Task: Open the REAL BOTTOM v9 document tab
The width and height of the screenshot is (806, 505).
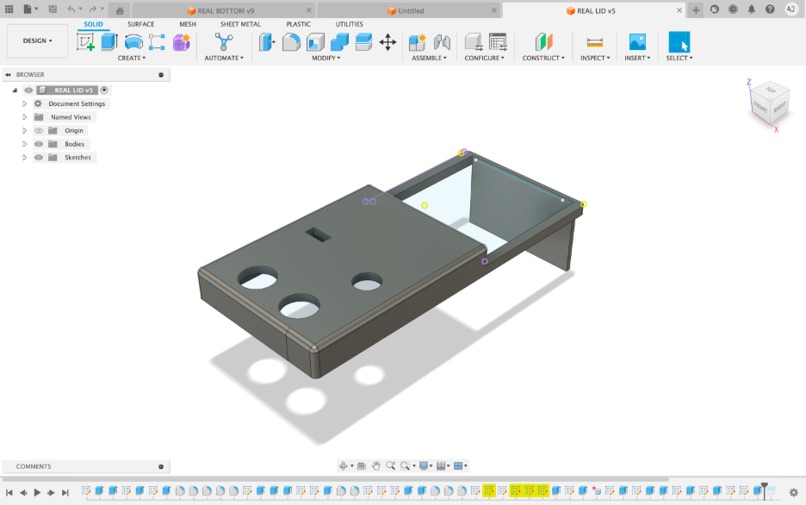Action: 226,11
